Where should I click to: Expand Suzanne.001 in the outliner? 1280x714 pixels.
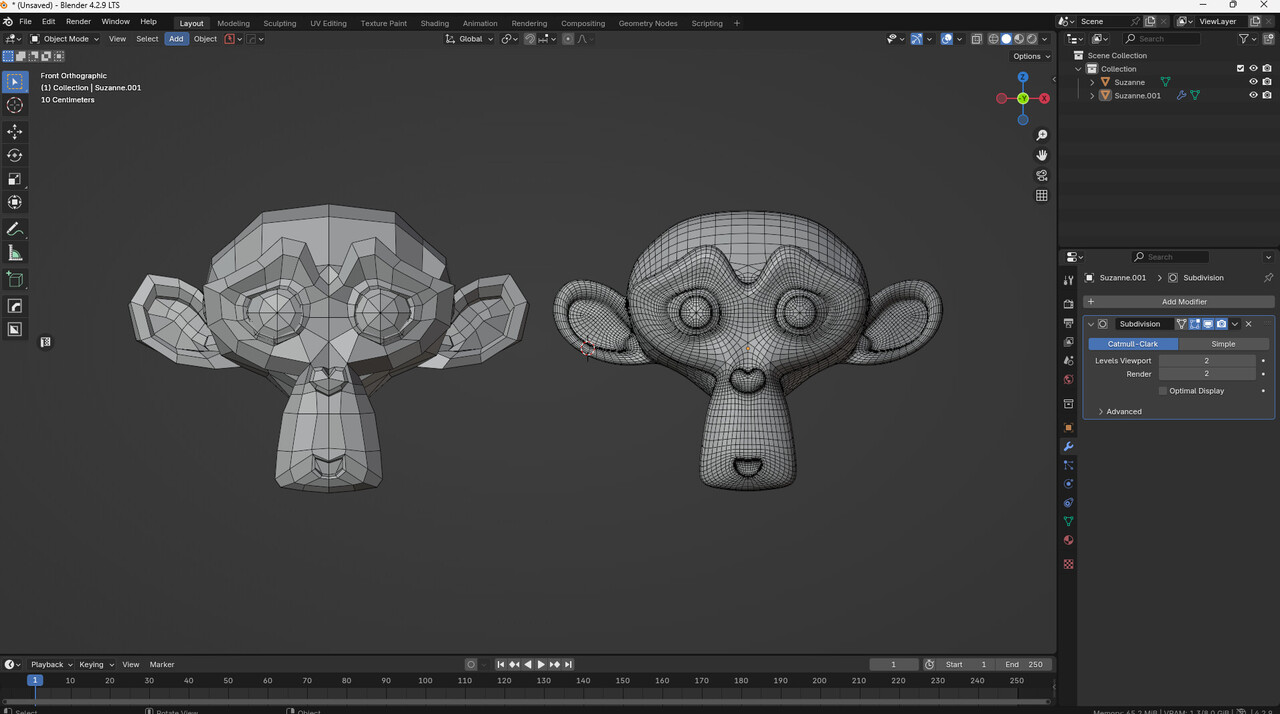(1092, 96)
